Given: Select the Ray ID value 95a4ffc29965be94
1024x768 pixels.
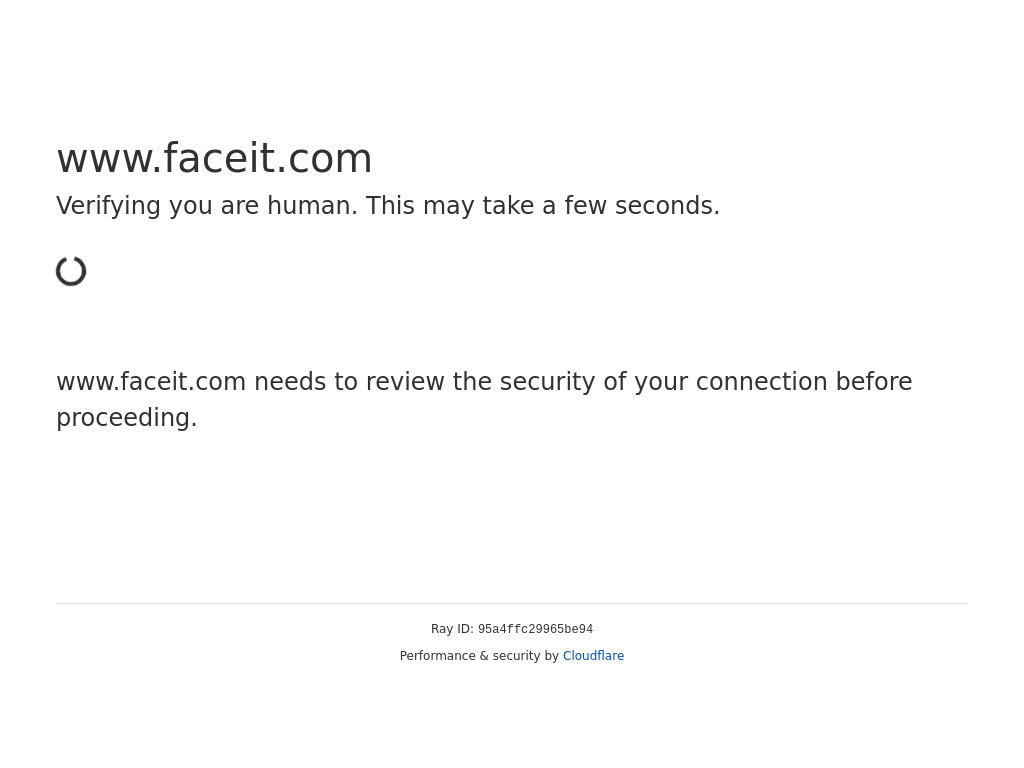Looking at the screenshot, I should coord(535,630).
